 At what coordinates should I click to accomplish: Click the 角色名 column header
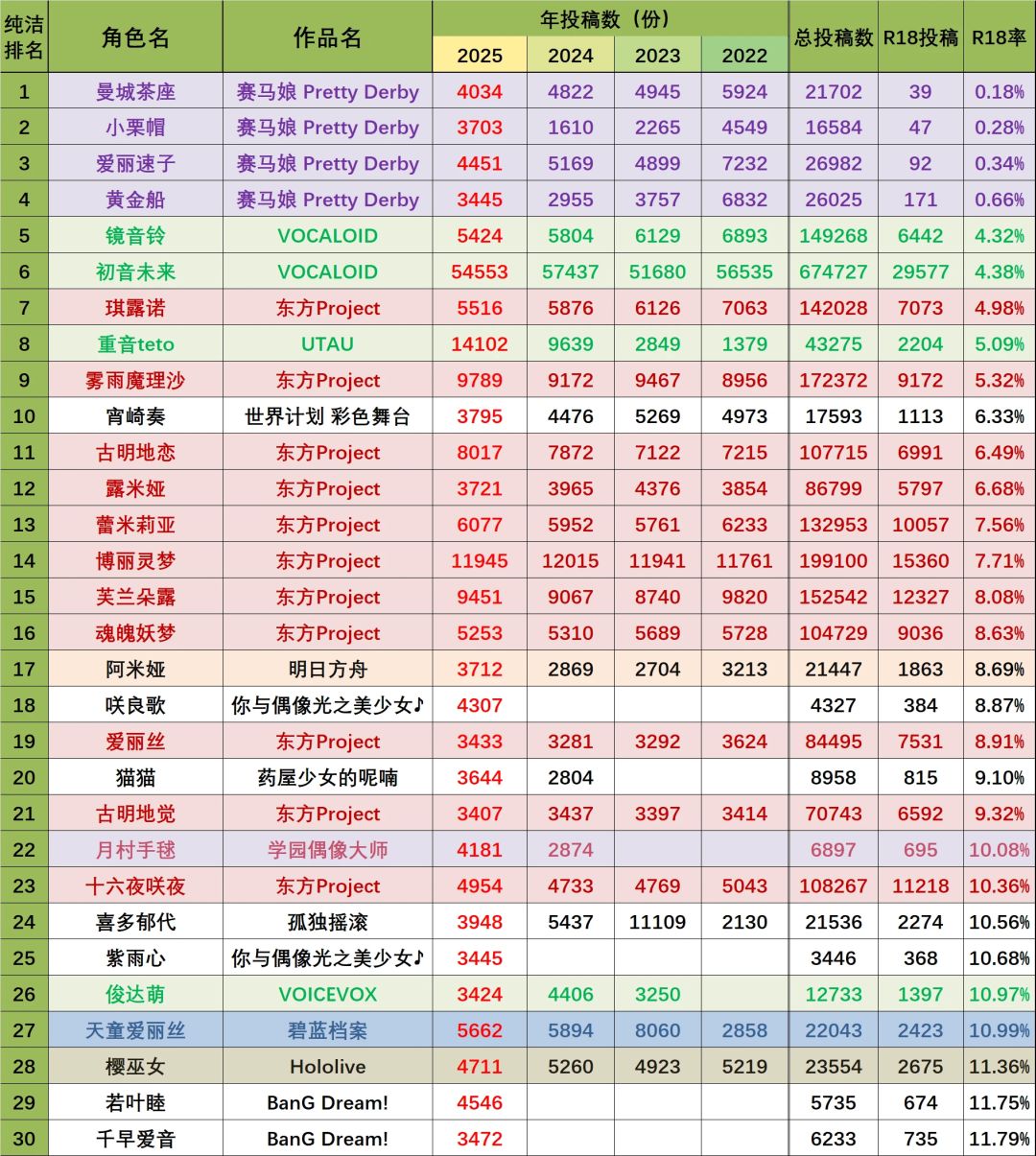[135, 37]
